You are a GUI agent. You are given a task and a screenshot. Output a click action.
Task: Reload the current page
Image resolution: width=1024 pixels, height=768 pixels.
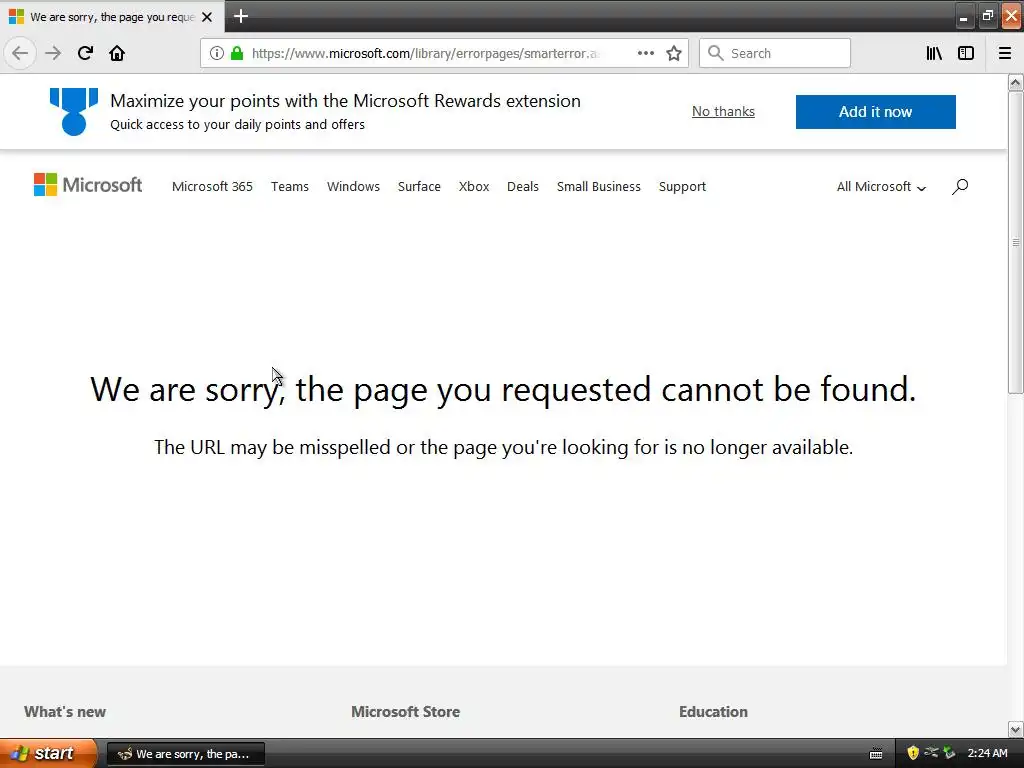[85, 53]
